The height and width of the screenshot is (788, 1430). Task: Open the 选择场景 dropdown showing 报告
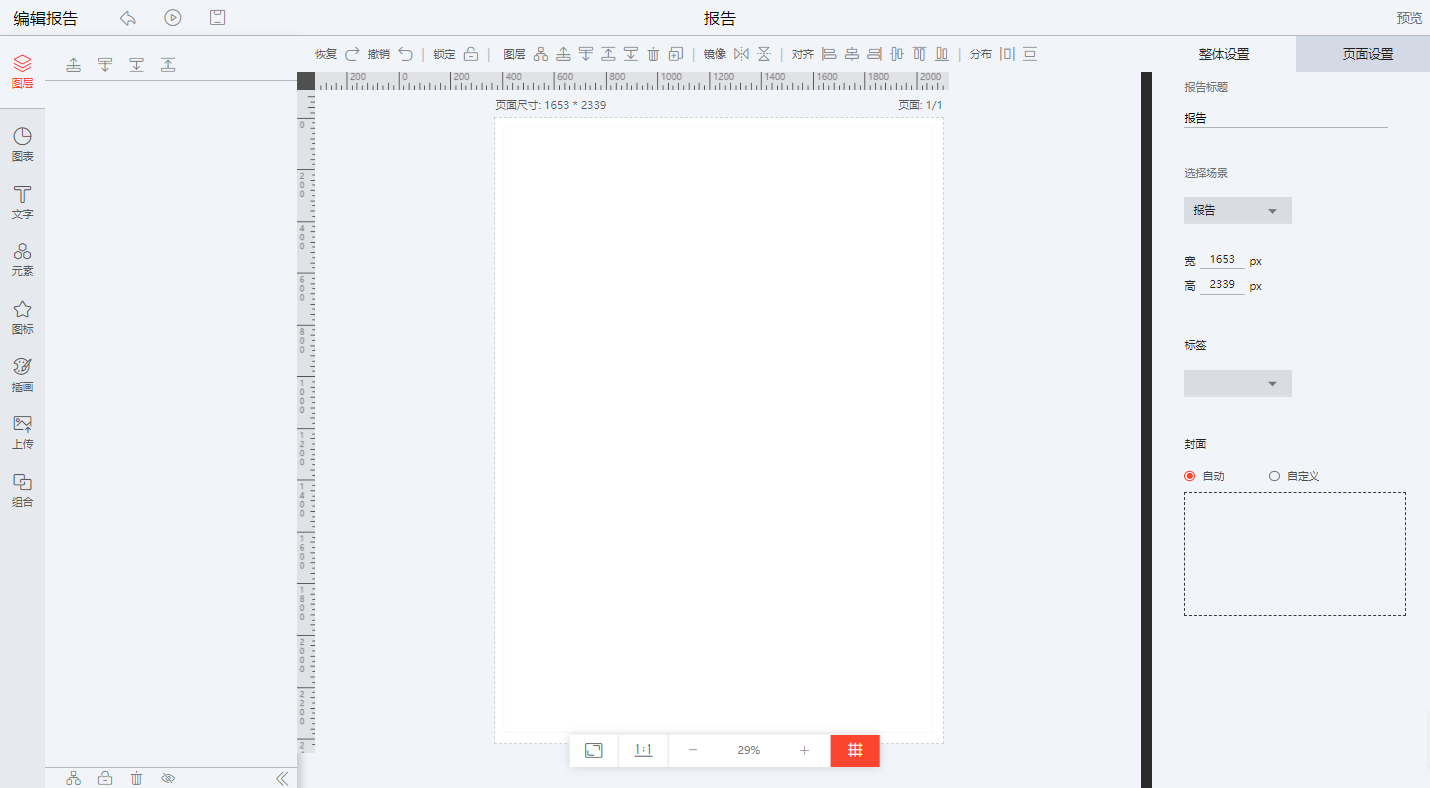click(x=1237, y=211)
